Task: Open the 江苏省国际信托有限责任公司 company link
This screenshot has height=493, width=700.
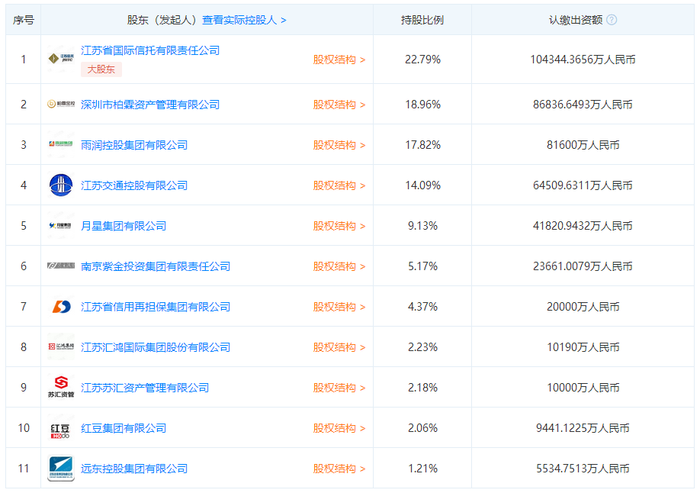Action: coord(150,50)
